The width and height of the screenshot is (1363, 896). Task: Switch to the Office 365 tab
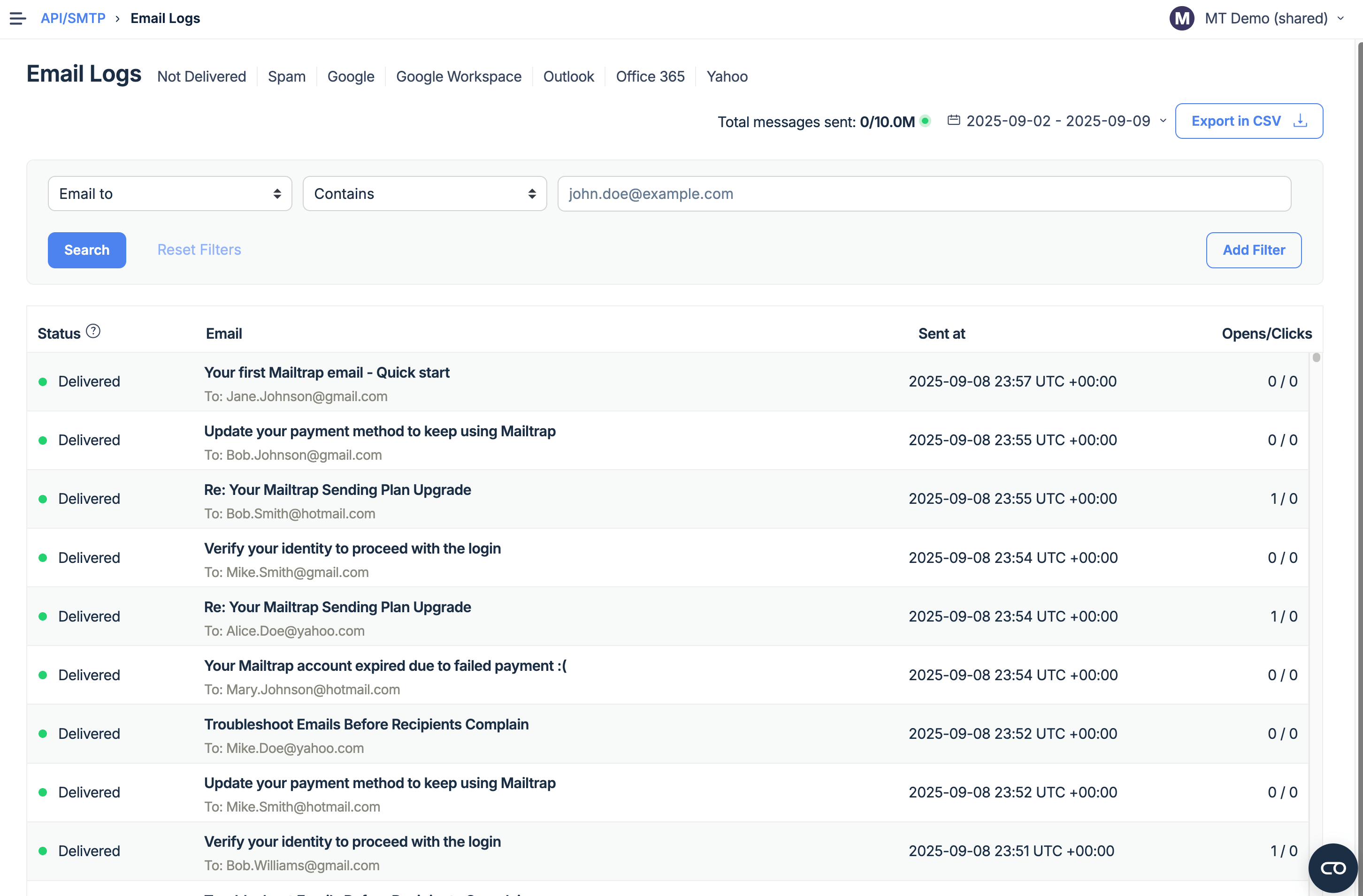(x=650, y=76)
